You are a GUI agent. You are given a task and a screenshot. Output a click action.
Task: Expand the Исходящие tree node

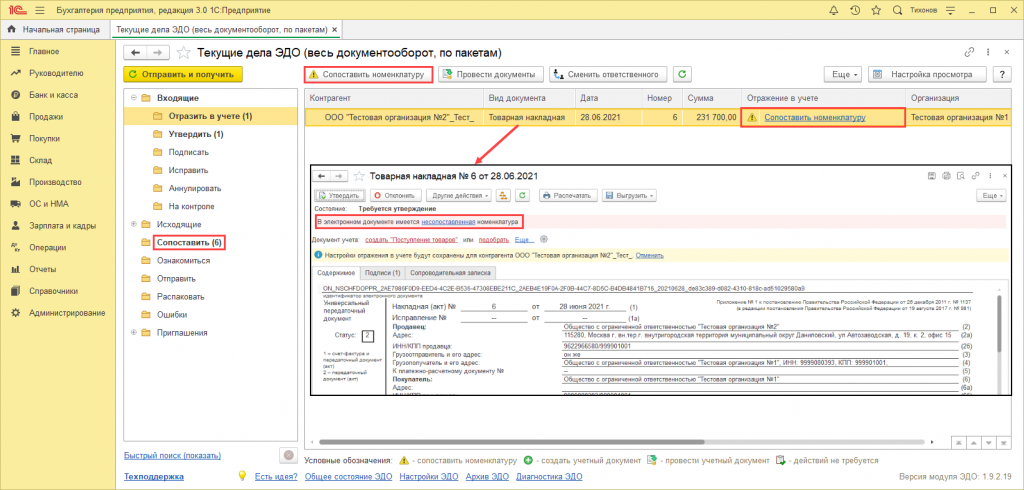[x=134, y=224]
